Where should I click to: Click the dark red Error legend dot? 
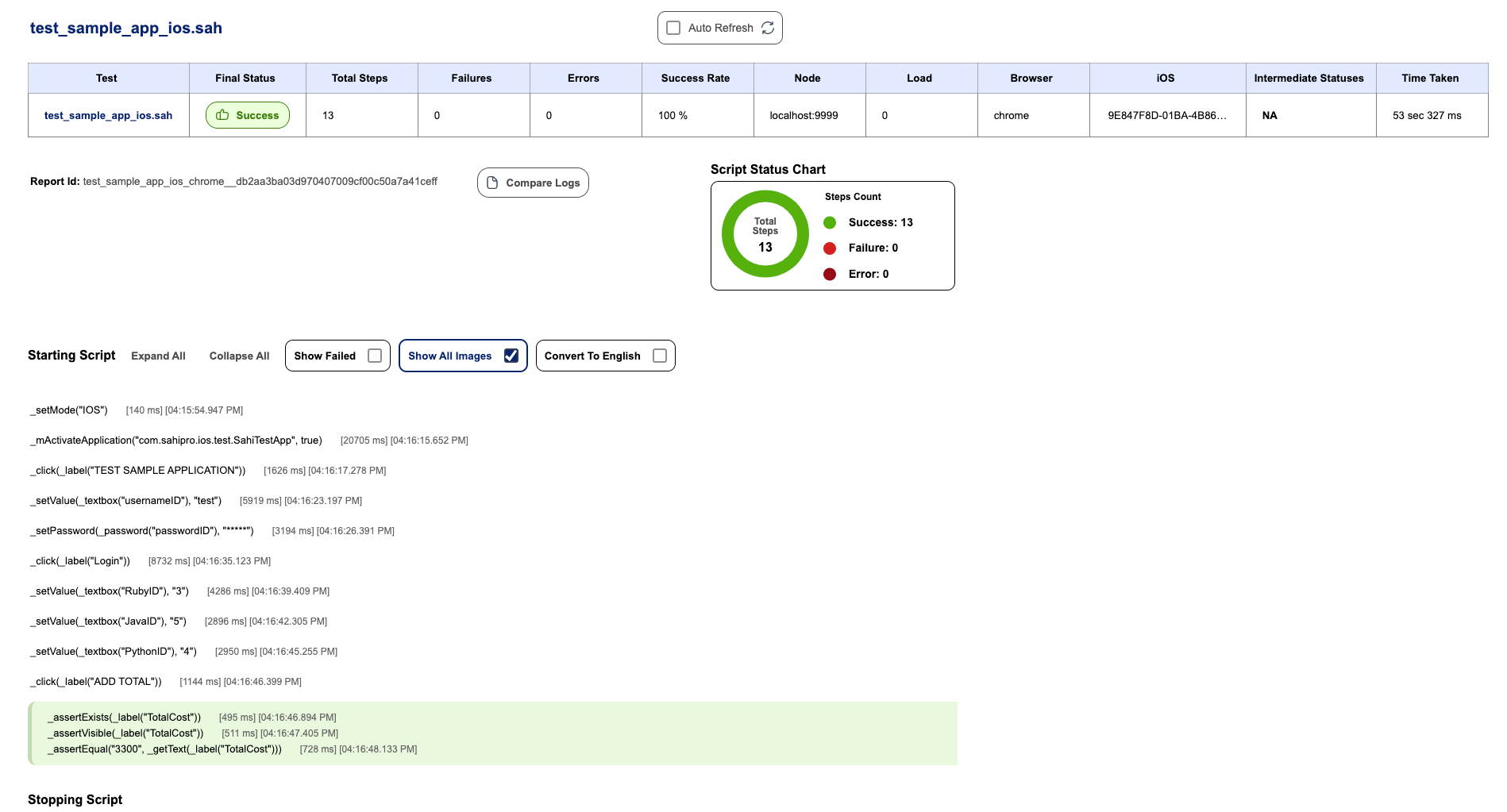pos(830,274)
